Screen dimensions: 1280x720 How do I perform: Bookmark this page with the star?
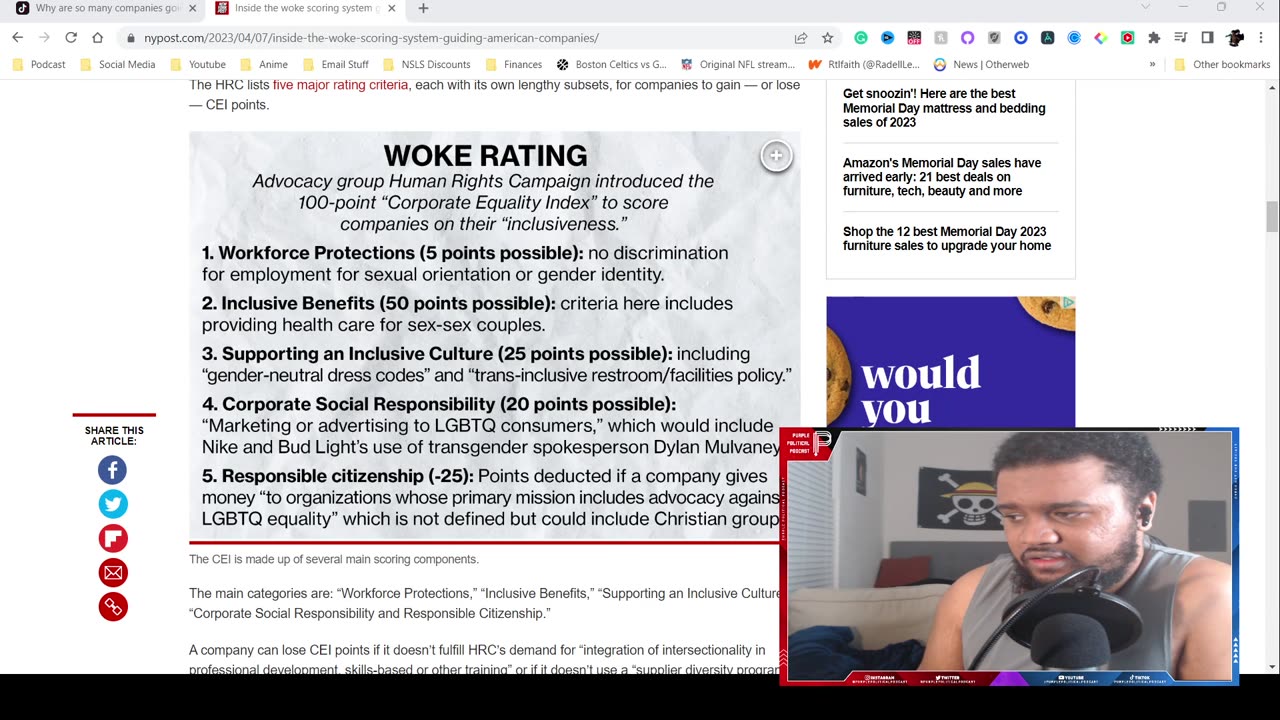click(827, 38)
